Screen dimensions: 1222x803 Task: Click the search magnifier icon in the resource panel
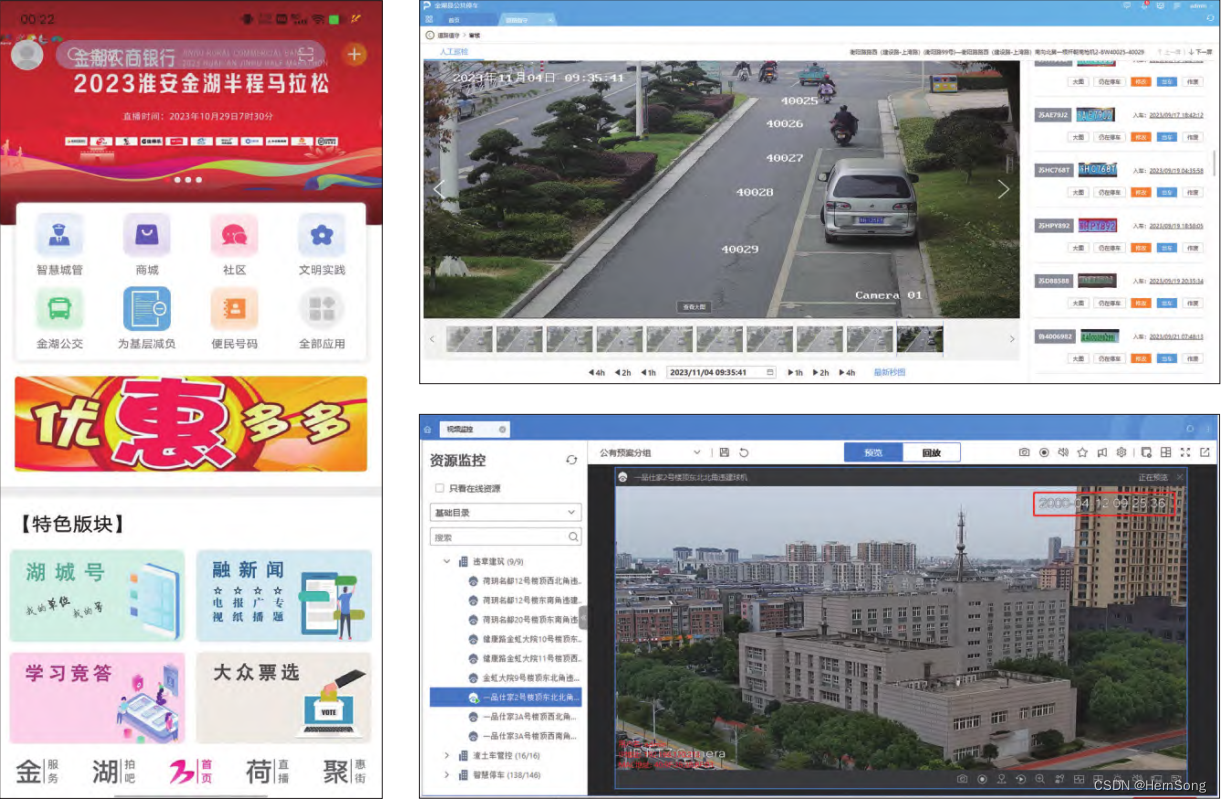point(573,537)
